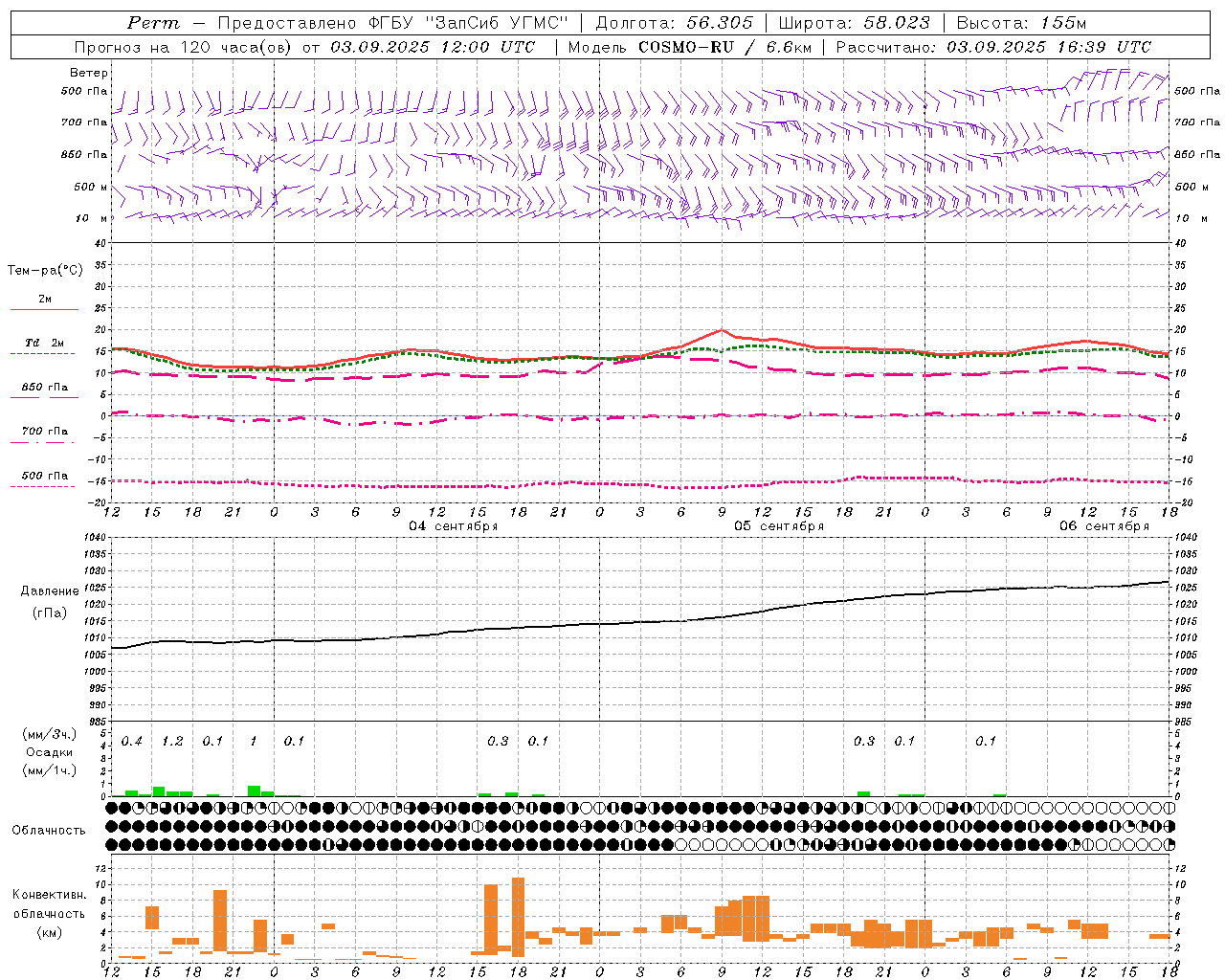Click the date label "06 сентября"
Screen dimensions: 1225x980
[1104, 526]
